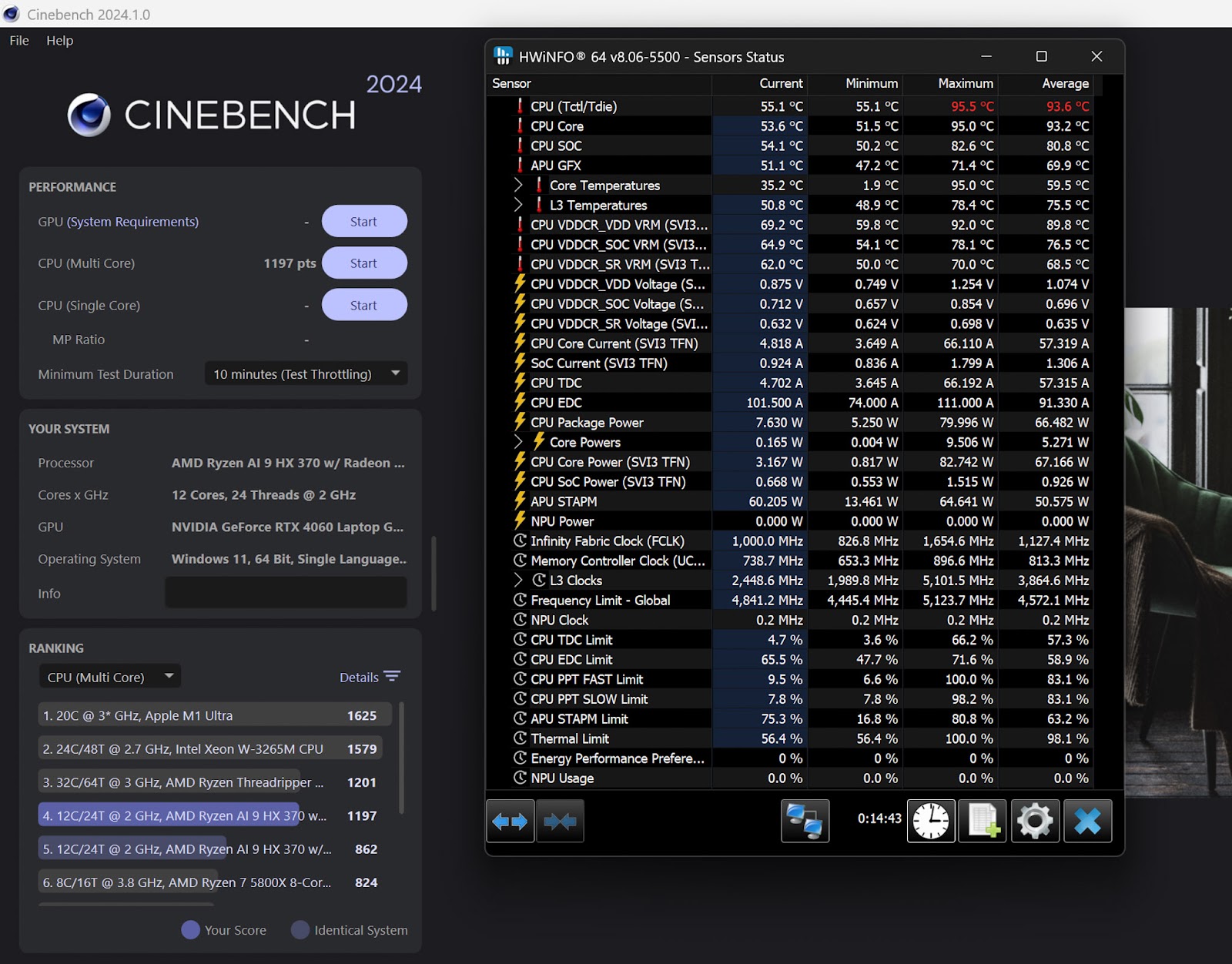Screen dimensions: 1232x964
Task: Click the Info text field
Action: pyautogui.click(x=286, y=593)
